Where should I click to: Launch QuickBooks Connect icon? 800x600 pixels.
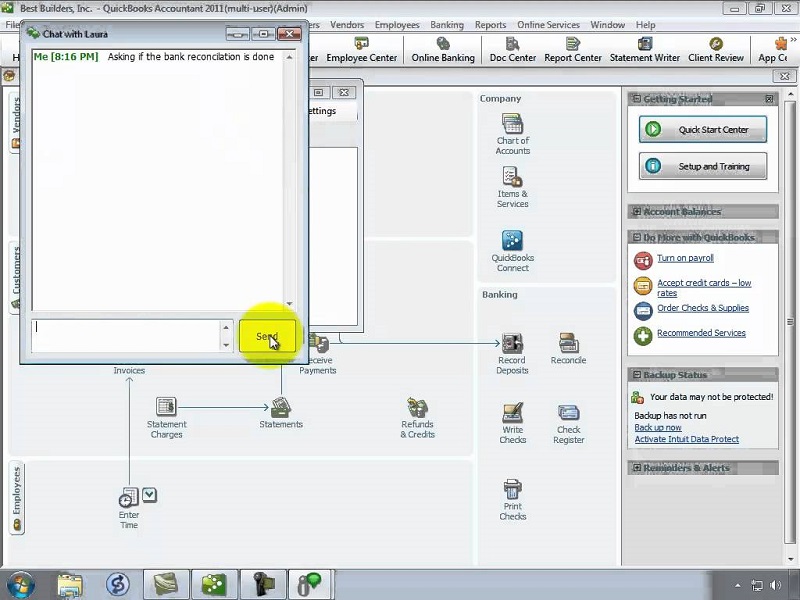[x=512, y=241]
